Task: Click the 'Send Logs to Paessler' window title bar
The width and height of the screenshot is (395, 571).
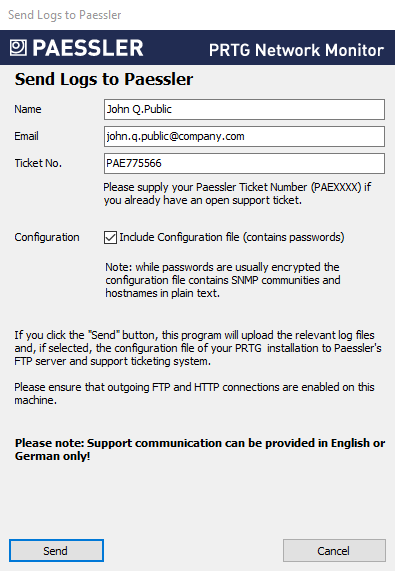Action: click(197, 15)
